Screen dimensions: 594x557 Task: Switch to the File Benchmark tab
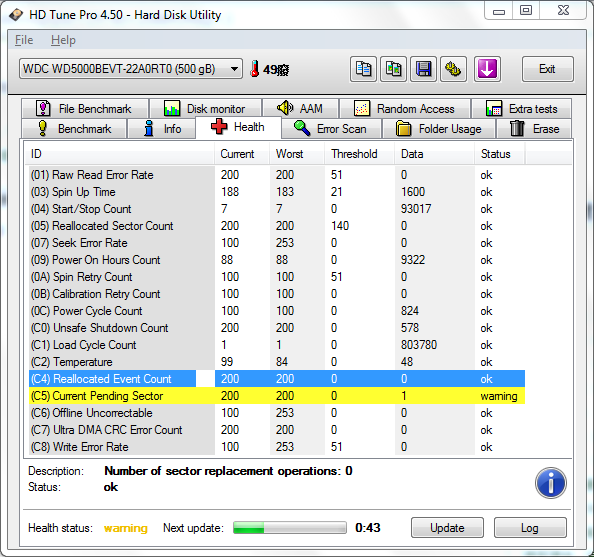pyautogui.click(x=85, y=109)
